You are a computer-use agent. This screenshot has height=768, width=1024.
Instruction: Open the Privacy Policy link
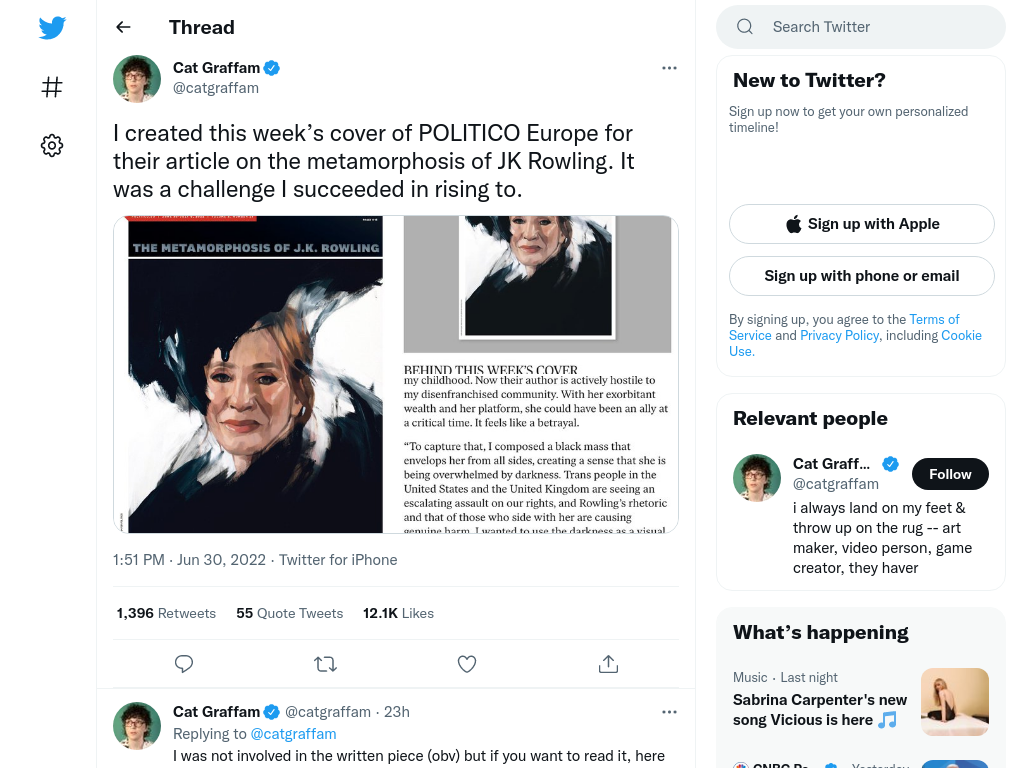point(839,335)
